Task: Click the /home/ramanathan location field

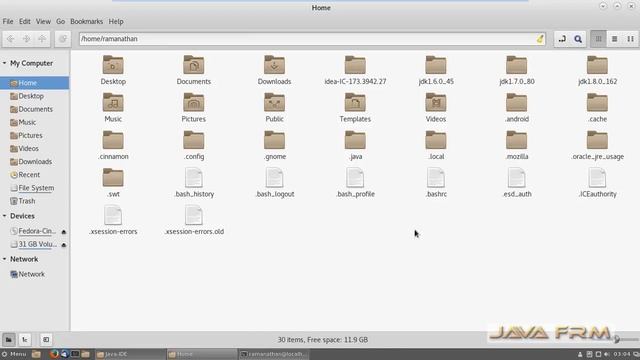Action: pyautogui.click(x=312, y=39)
